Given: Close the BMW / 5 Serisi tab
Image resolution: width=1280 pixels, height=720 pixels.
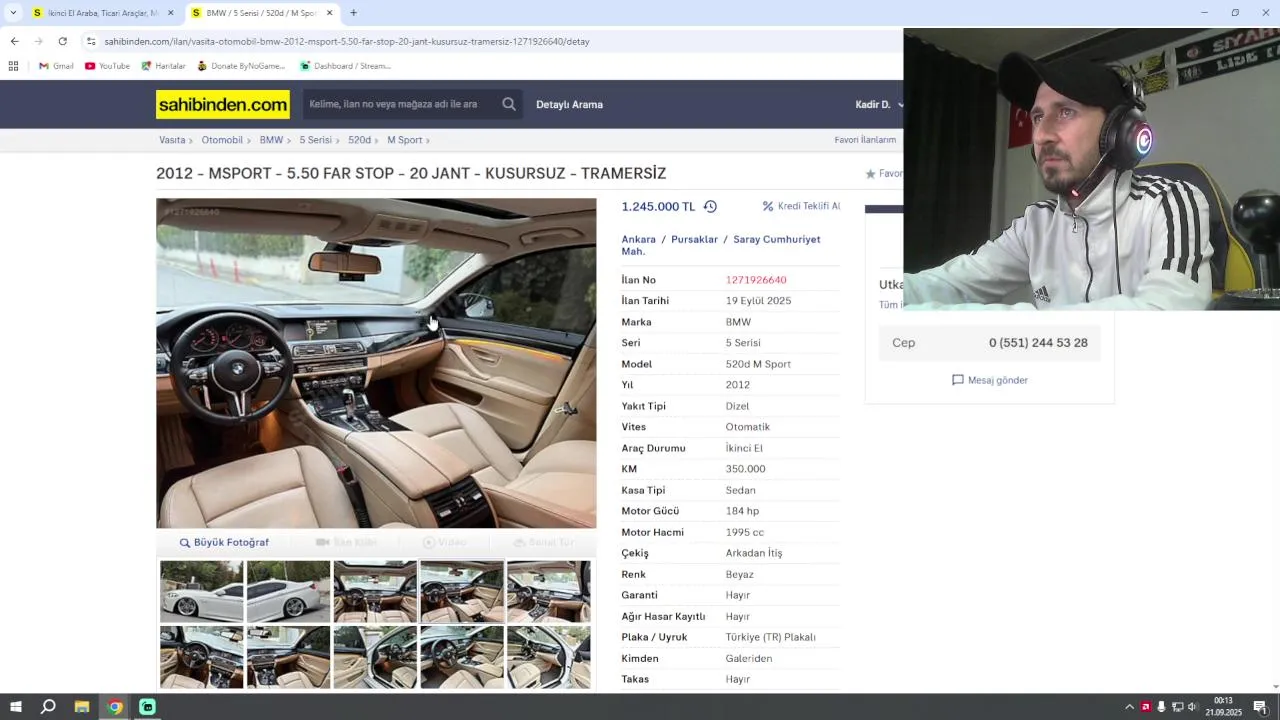Looking at the screenshot, I should pyautogui.click(x=329, y=13).
